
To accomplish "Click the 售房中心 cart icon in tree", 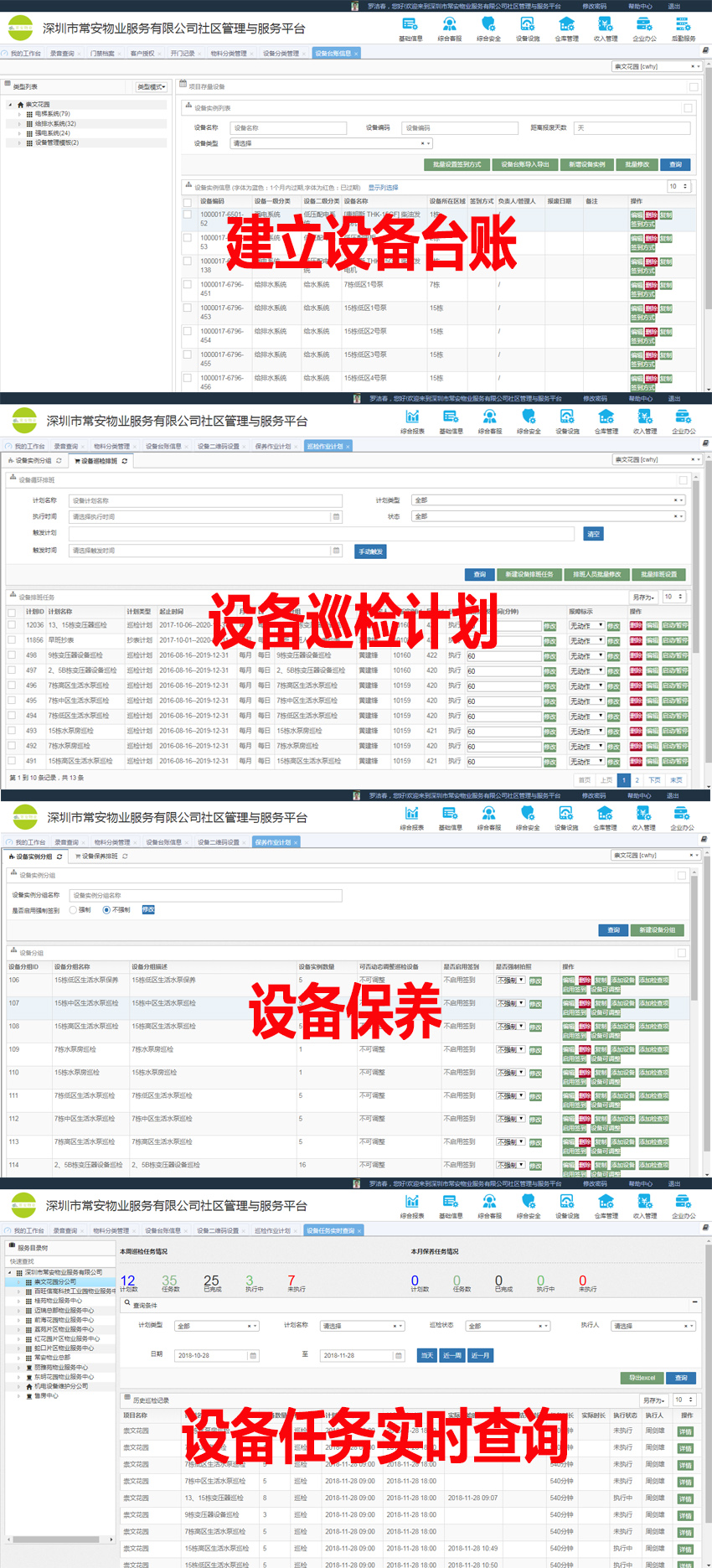I will point(29,1396).
